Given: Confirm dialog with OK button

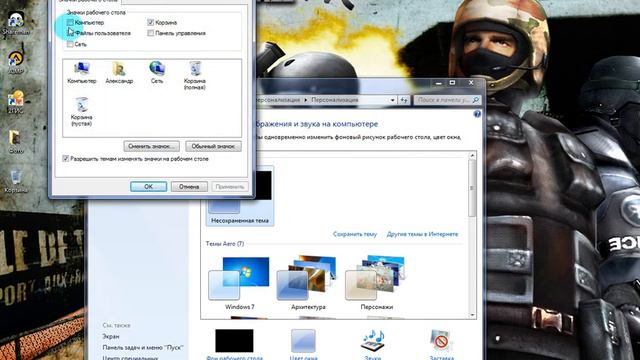Looking at the screenshot, I should (x=149, y=187).
